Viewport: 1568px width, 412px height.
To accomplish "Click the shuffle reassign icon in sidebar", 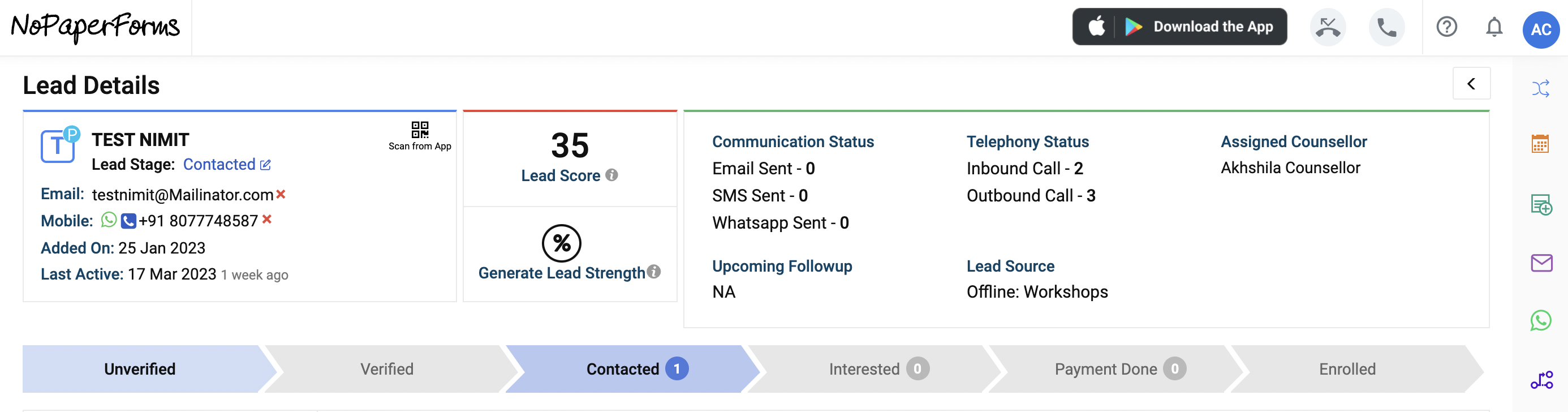I will (x=1541, y=89).
